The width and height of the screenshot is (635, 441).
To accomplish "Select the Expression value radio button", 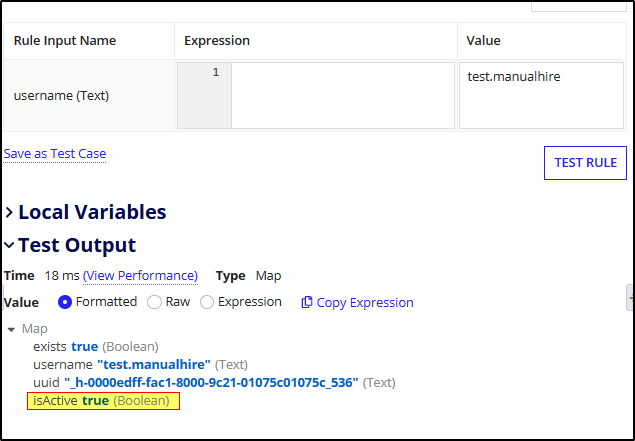I will point(207,302).
